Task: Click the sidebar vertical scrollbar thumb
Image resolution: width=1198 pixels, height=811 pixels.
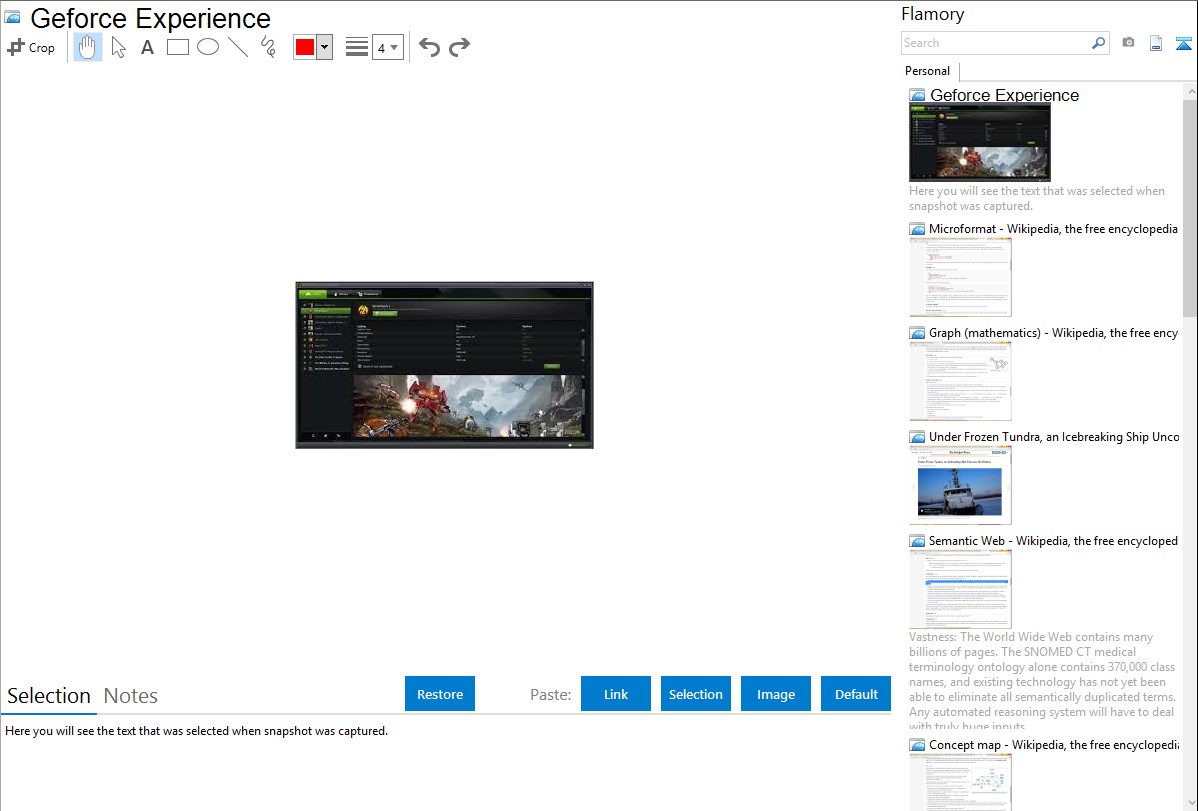Action: (x=1190, y=208)
